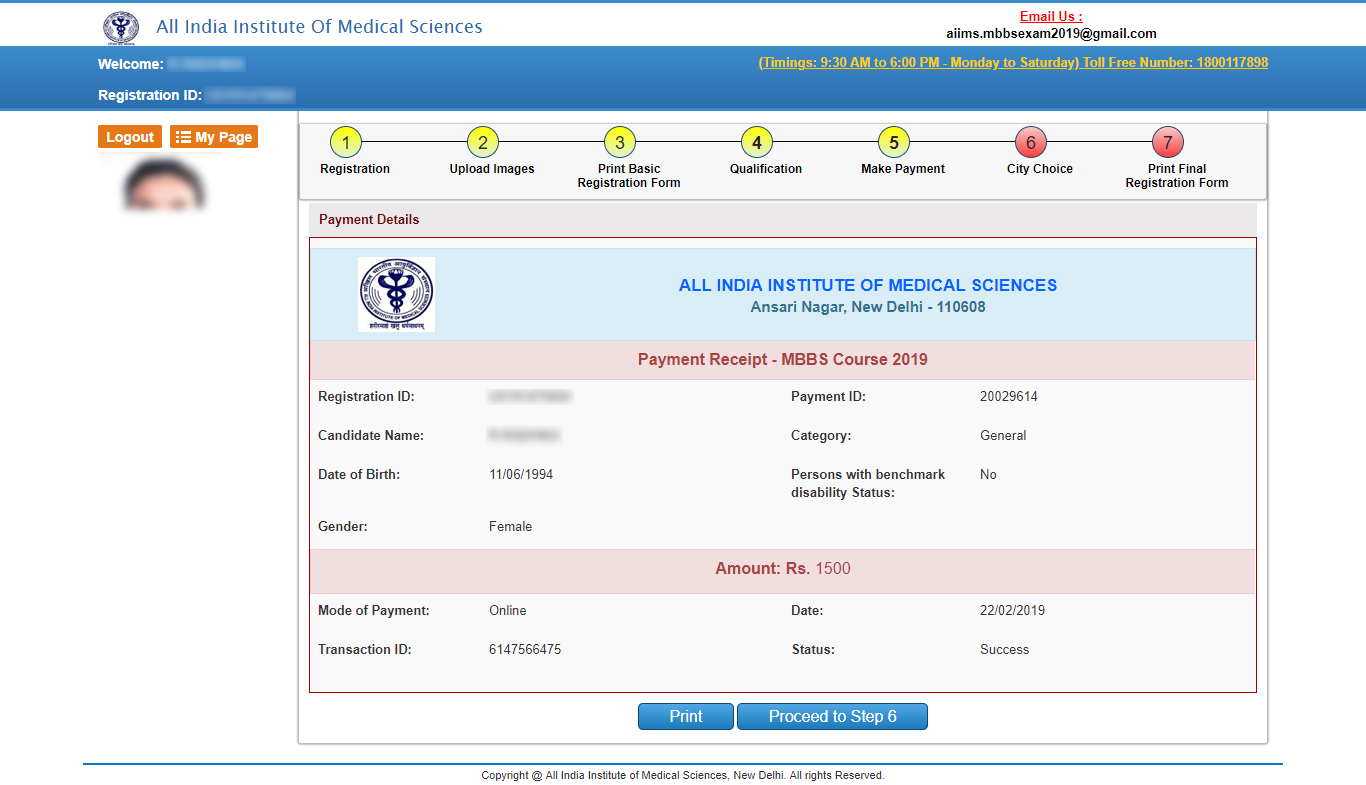1366x785 pixels.
Task: Click step 1 Registration circle
Action: (345, 143)
